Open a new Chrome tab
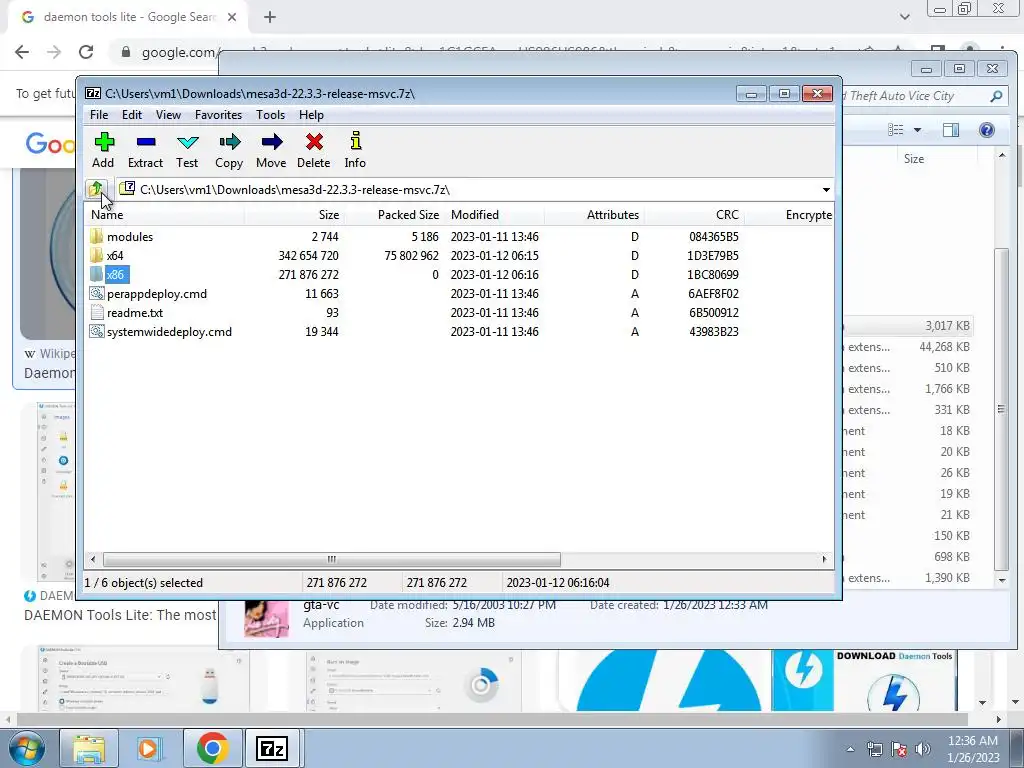Image resolution: width=1024 pixels, height=768 pixels. [270, 18]
